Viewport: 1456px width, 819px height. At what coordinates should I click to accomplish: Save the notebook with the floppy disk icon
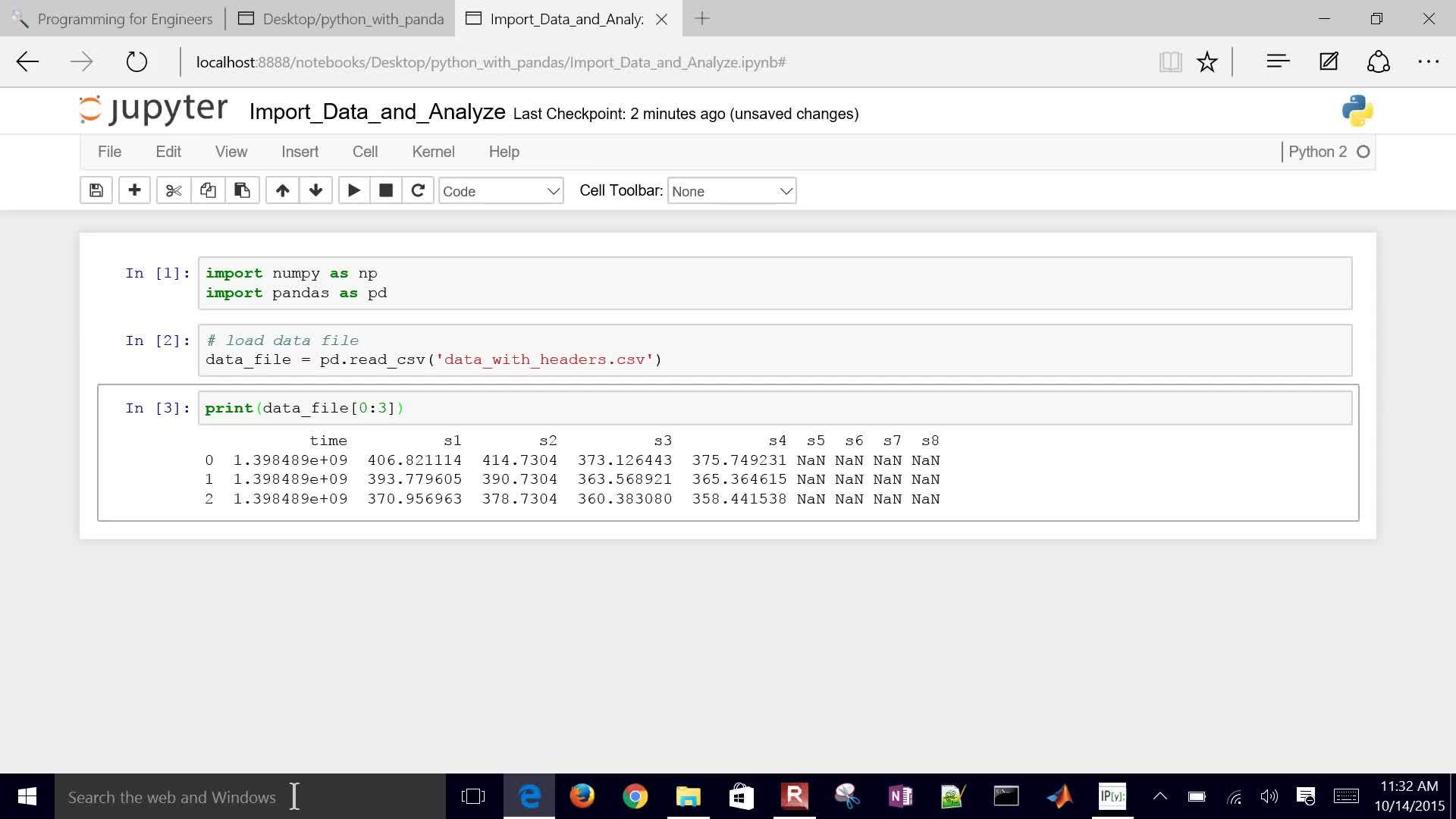[x=96, y=190]
